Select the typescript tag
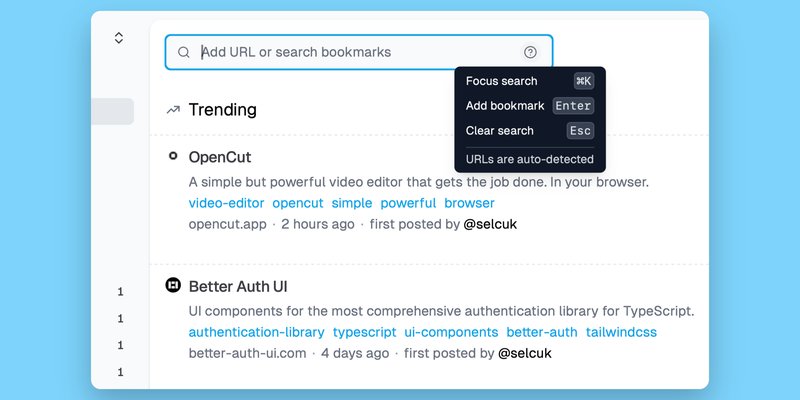The height and width of the screenshot is (400, 800). pyautogui.click(x=365, y=333)
